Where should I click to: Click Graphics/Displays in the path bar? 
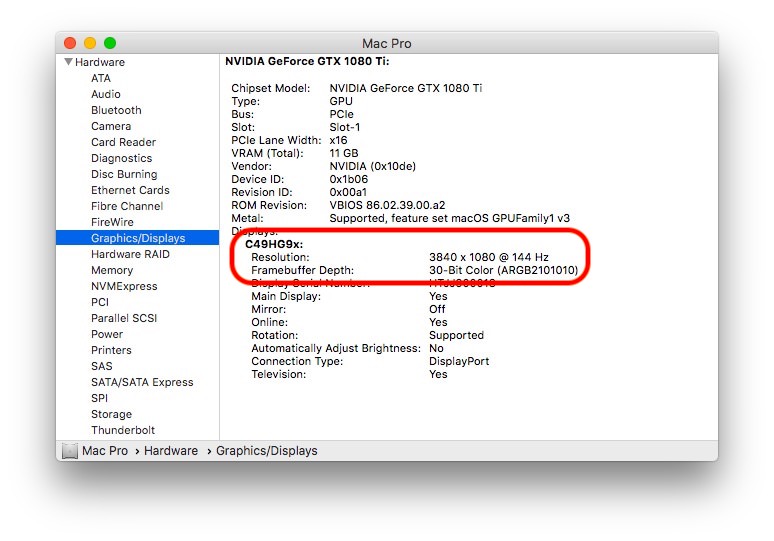coord(267,451)
